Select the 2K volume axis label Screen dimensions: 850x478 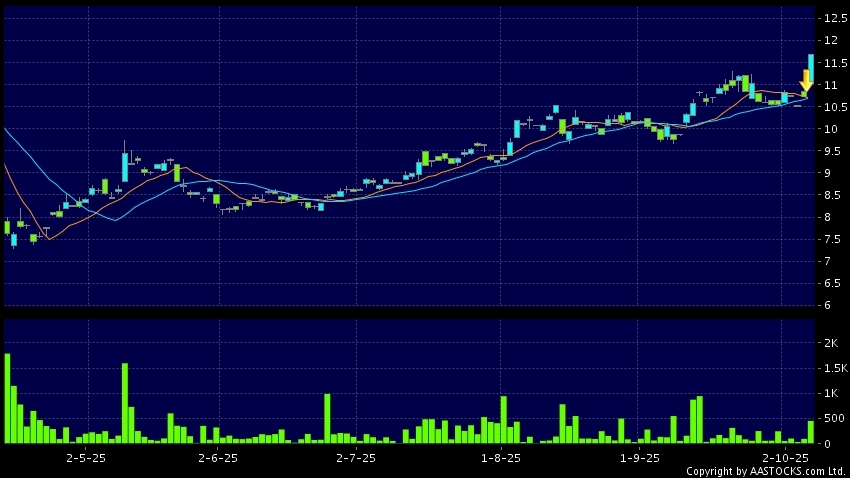(829, 343)
